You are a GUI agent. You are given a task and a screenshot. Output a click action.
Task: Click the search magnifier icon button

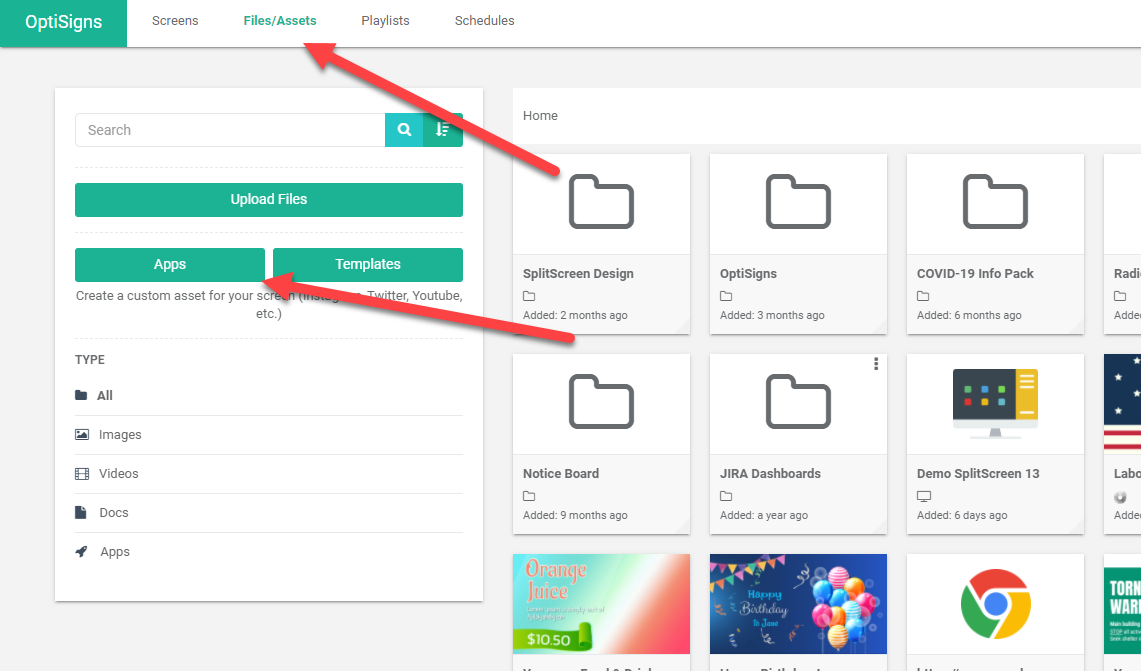pyautogui.click(x=404, y=130)
